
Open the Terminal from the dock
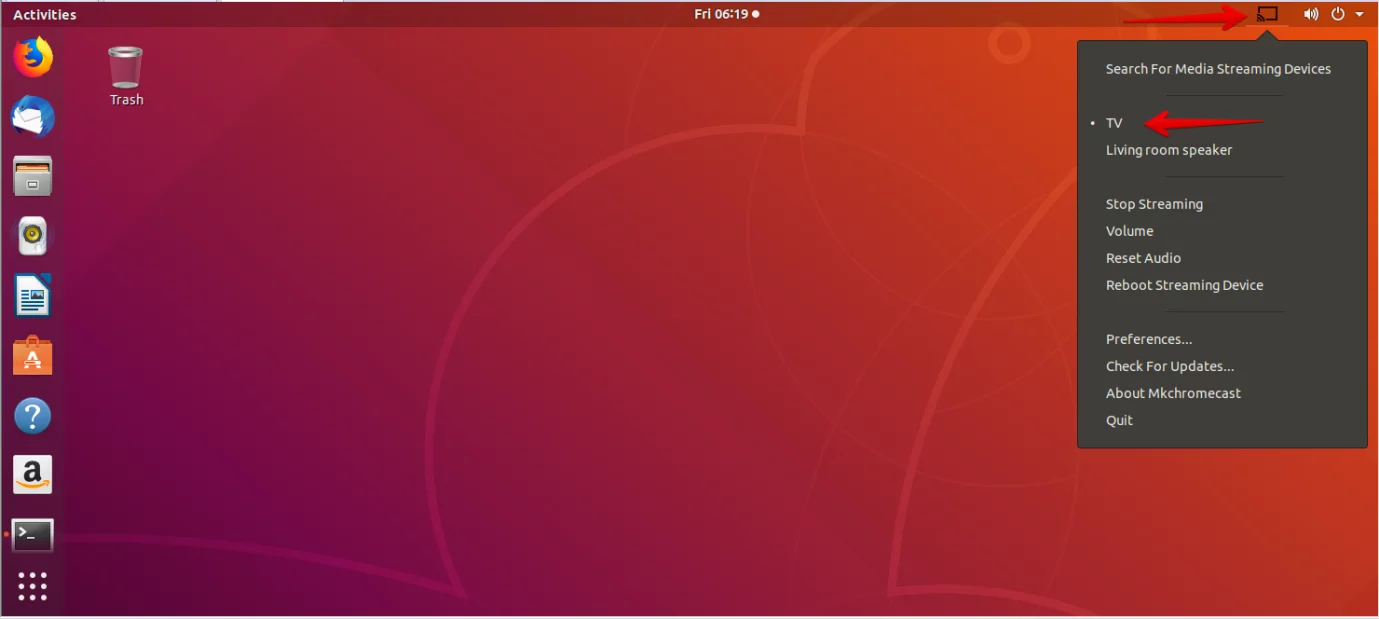(32, 535)
